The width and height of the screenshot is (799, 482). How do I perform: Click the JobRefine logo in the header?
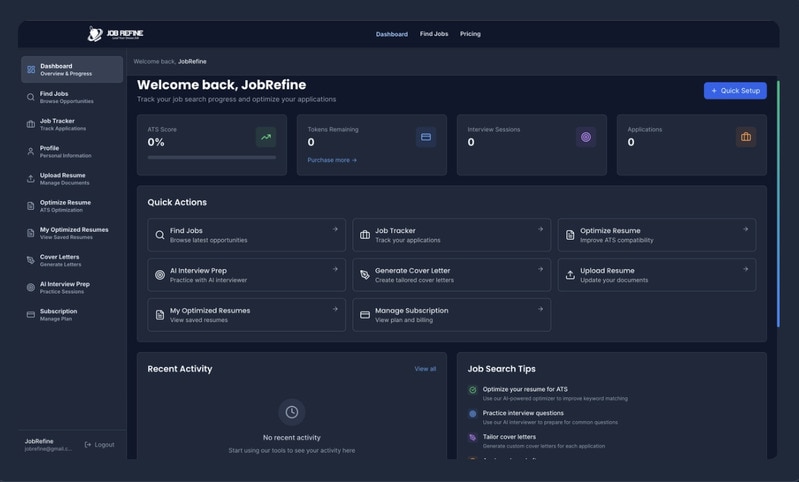pos(116,34)
